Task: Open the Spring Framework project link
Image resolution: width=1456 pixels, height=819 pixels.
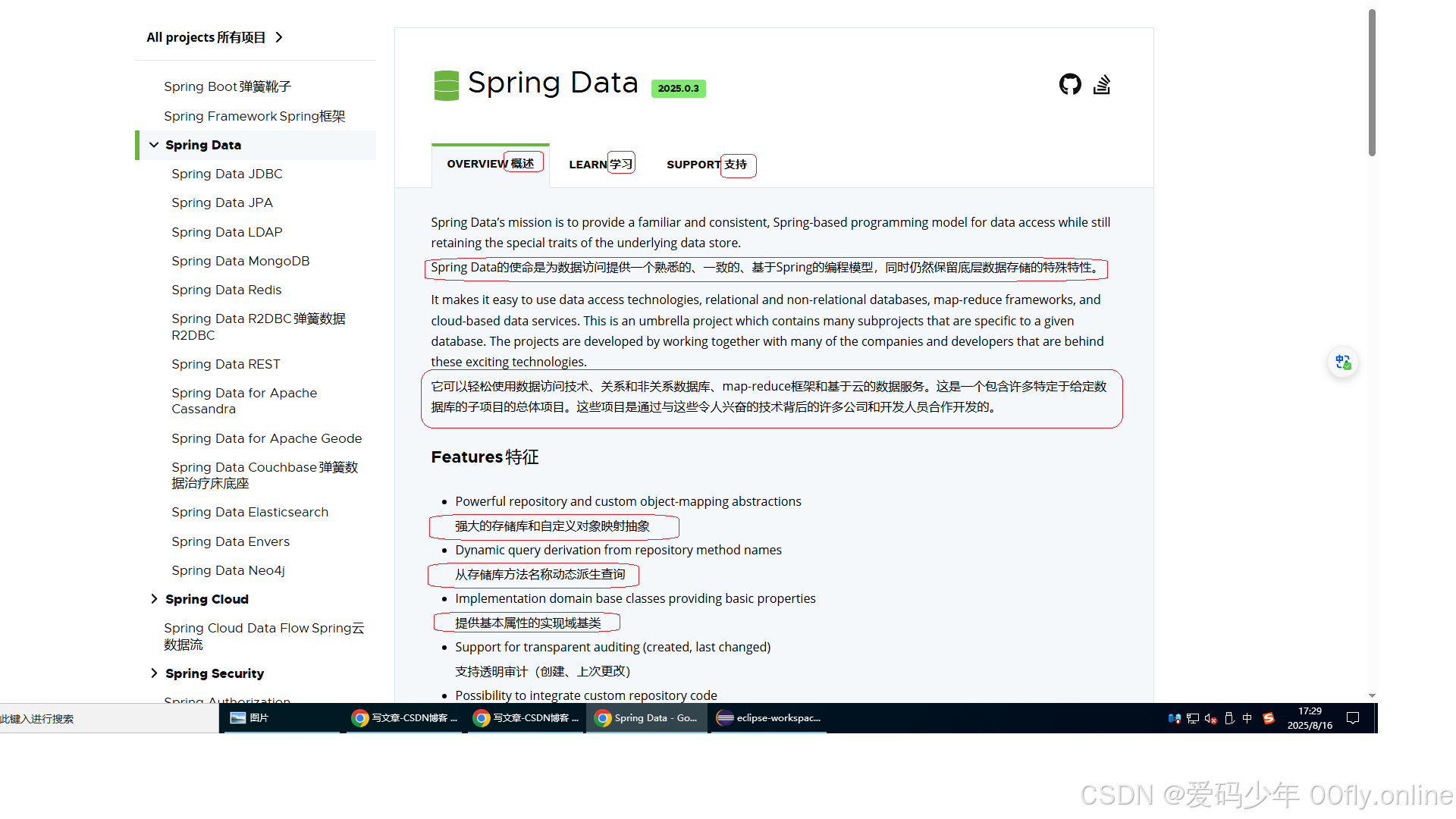Action: (x=255, y=116)
